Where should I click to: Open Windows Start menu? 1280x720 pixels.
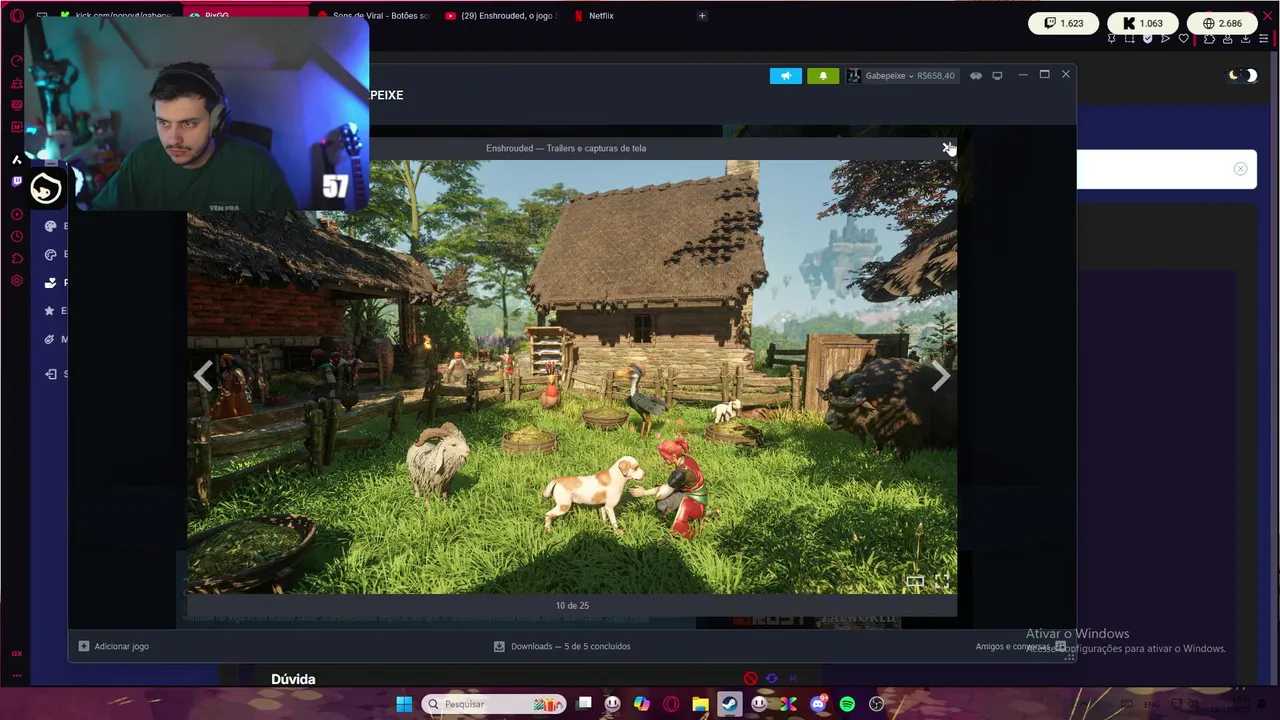pyautogui.click(x=404, y=704)
